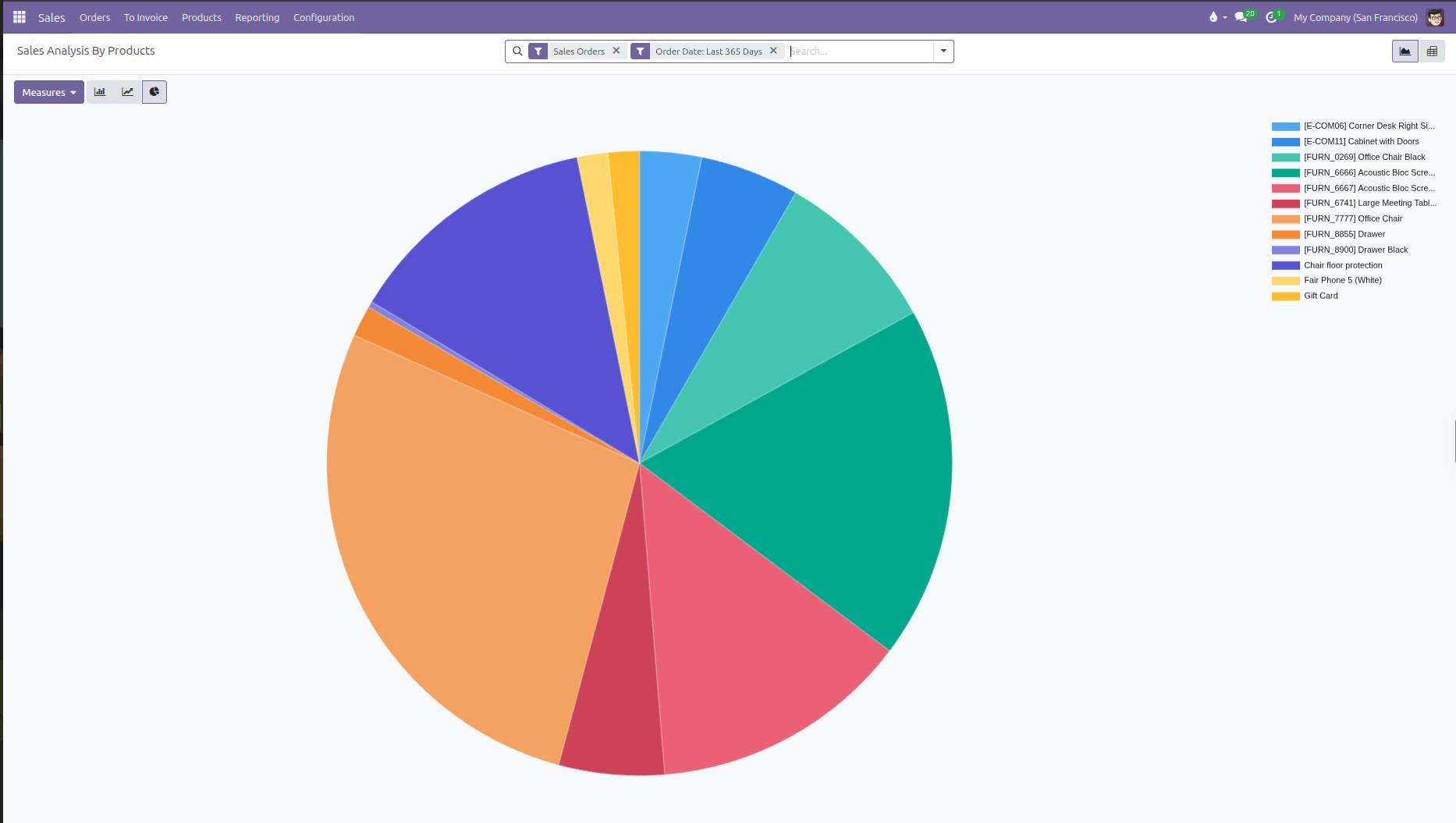Toggle Office Chair Black legend entry
The image size is (1456, 823).
point(1348,157)
